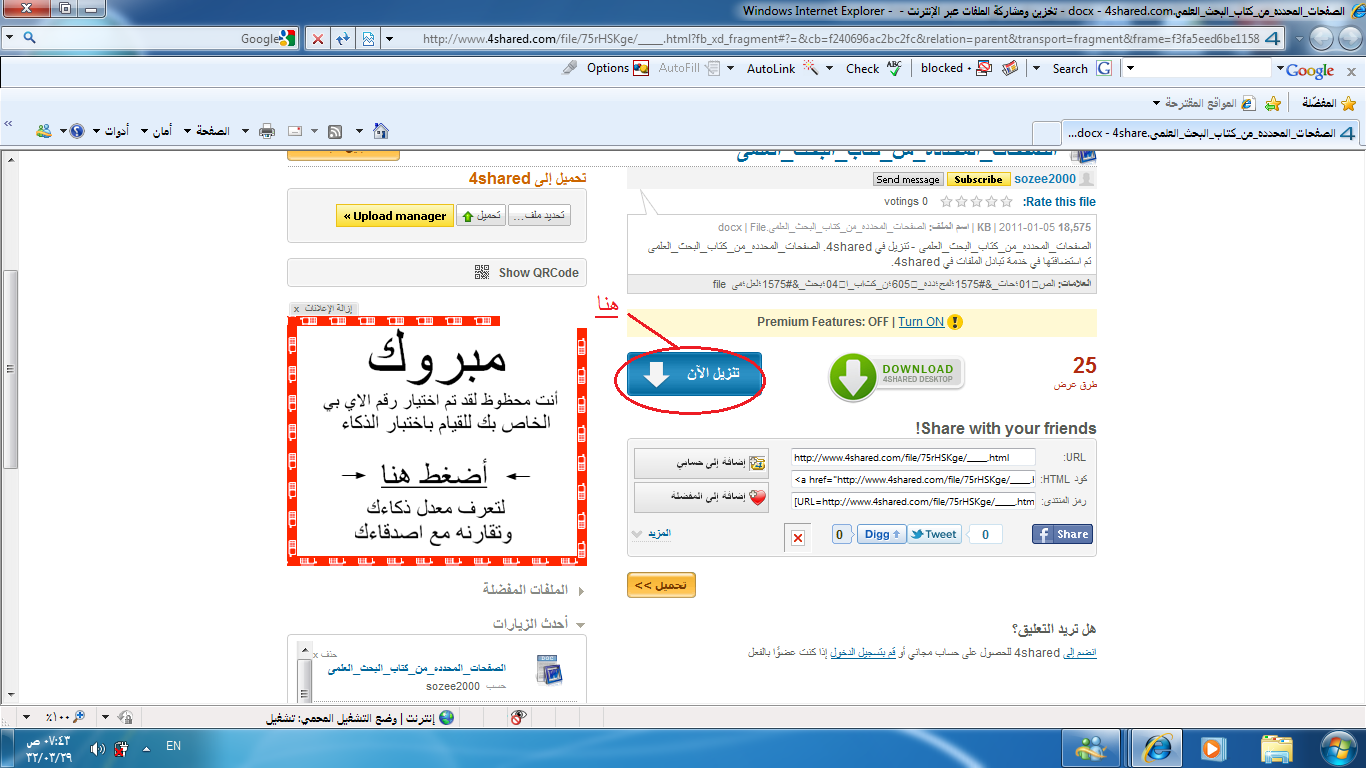Collapse the أحدث الزيارات section
1366x768 pixels.
point(537,623)
